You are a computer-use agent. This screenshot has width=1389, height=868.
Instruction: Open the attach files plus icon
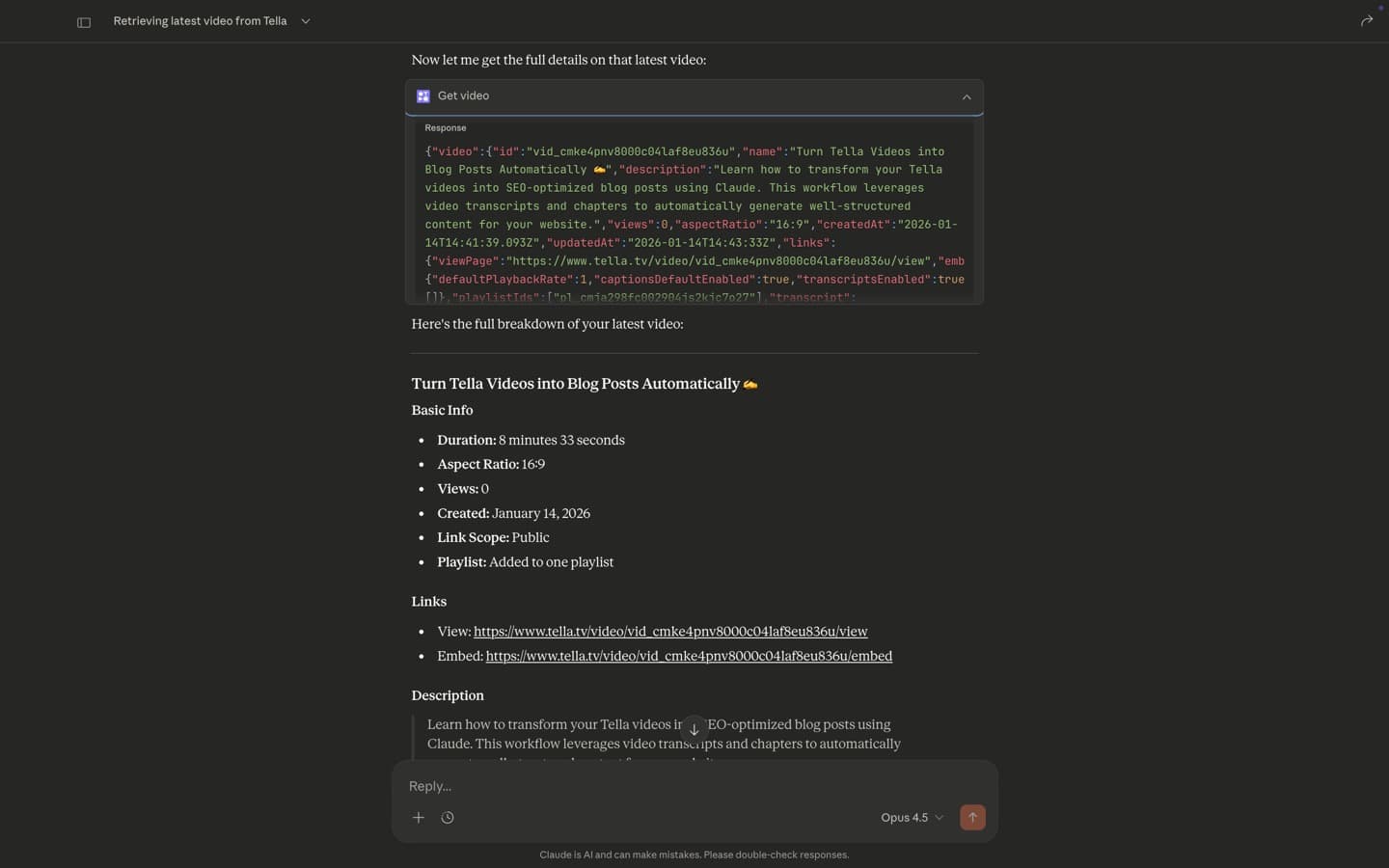(x=419, y=817)
